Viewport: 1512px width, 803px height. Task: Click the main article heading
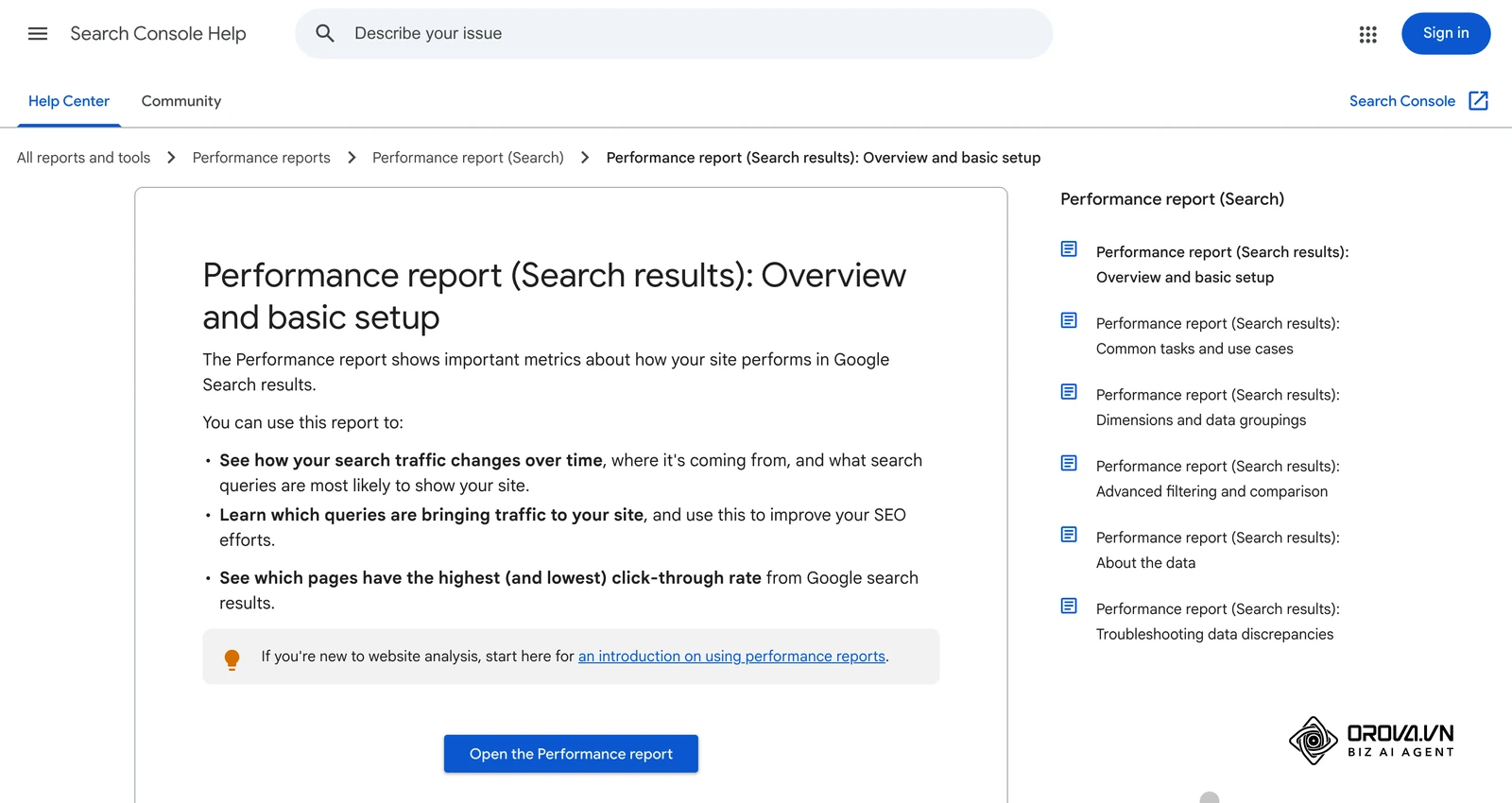coord(555,296)
